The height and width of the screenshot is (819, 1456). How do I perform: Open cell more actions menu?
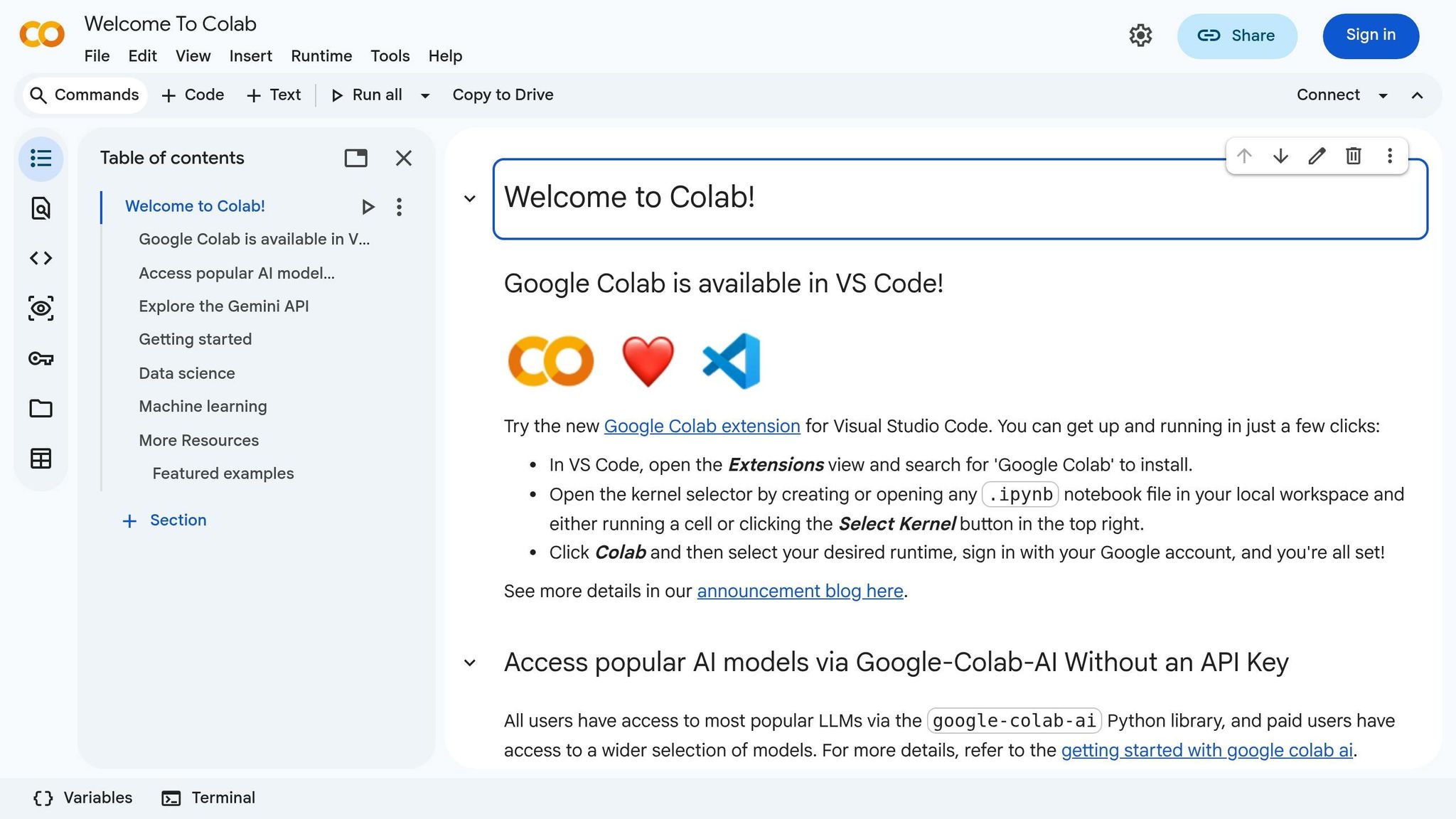1390,156
